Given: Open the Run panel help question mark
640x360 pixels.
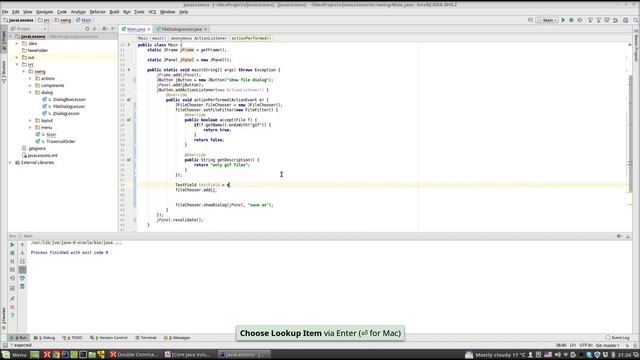Looking at the screenshot, I should 12,316.
